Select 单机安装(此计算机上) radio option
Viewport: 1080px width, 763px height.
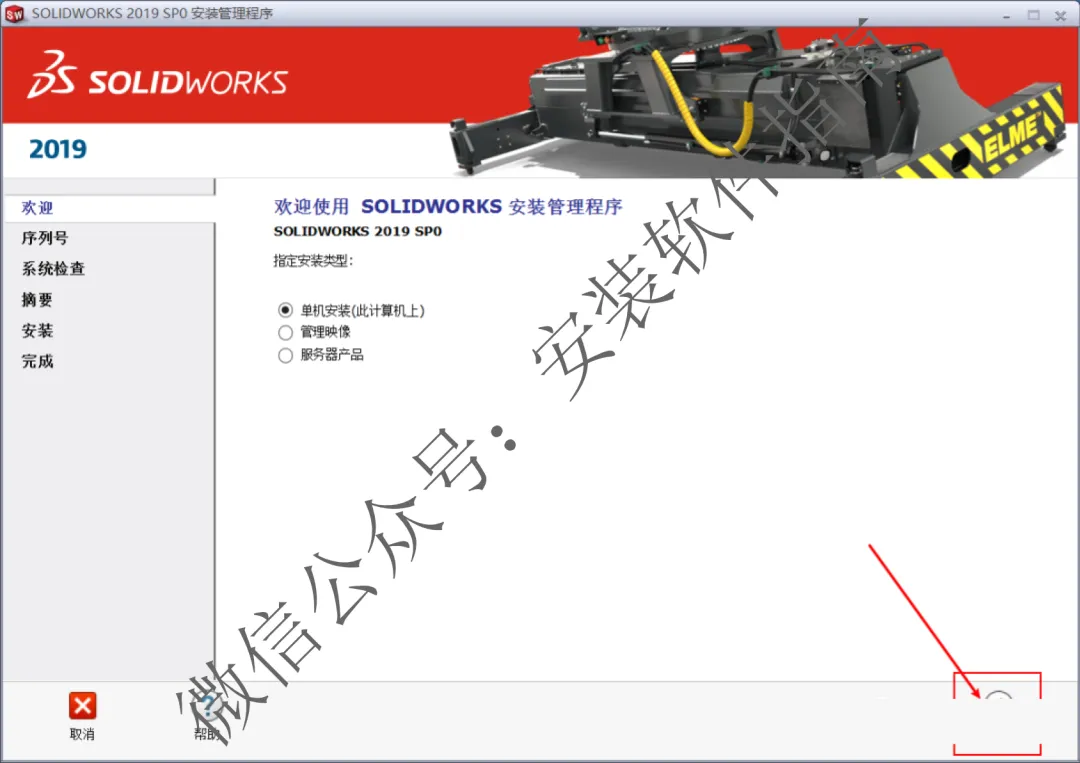285,310
